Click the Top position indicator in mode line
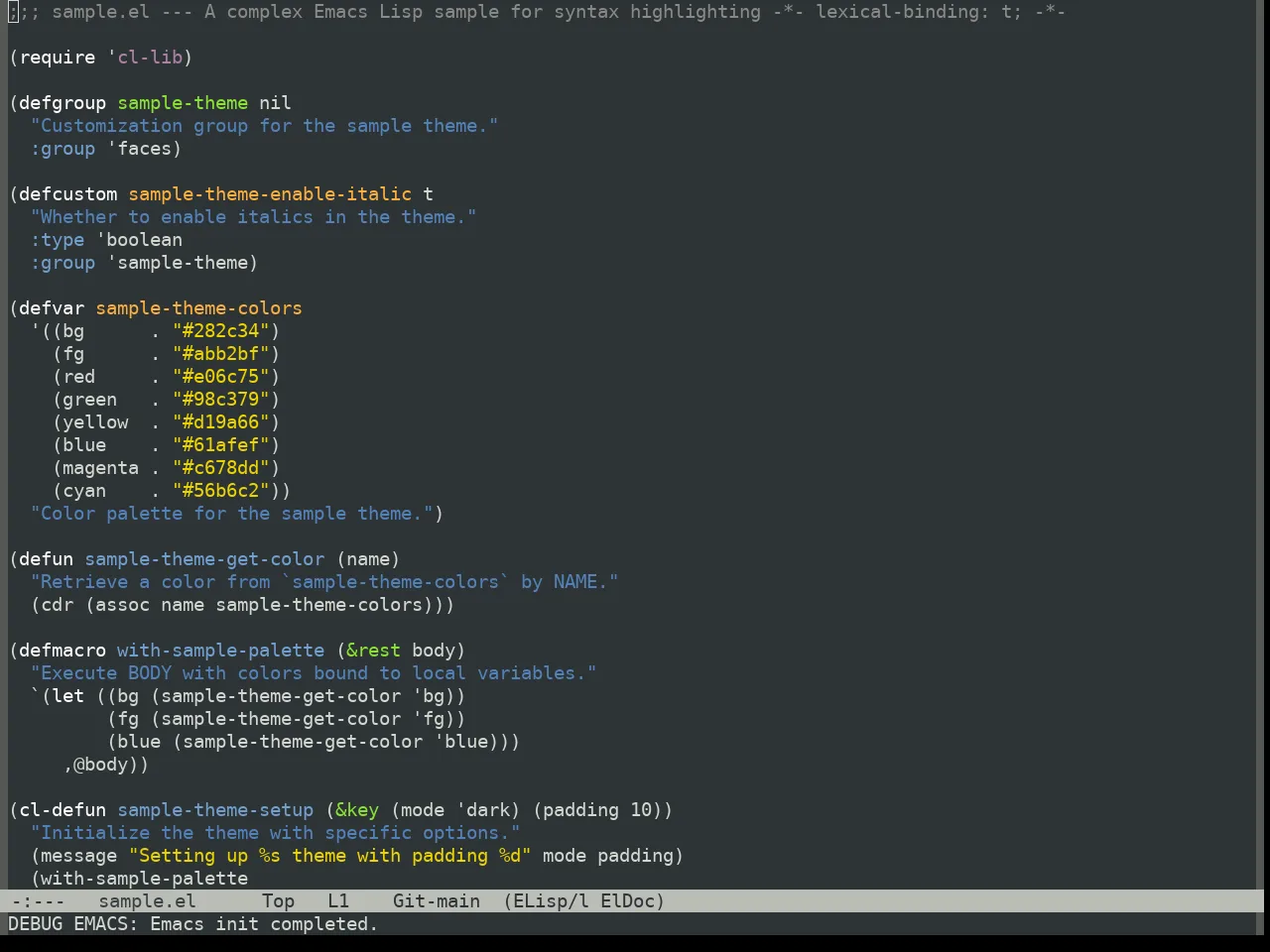 (x=278, y=901)
